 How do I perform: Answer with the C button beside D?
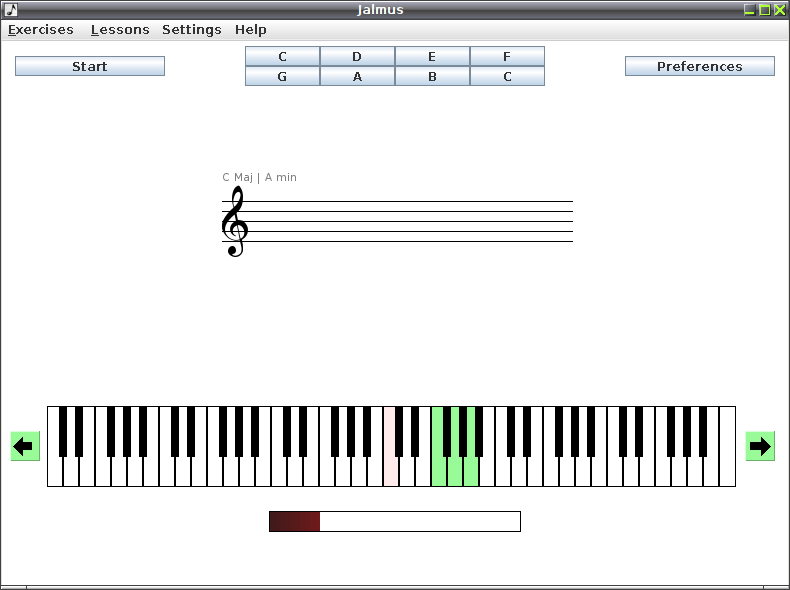point(283,56)
